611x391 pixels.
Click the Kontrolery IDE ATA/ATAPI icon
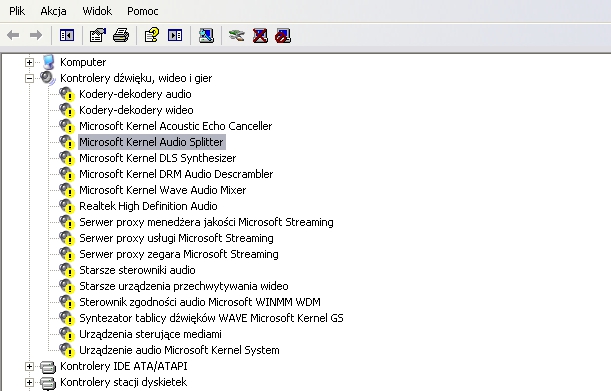(x=48, y=366)
